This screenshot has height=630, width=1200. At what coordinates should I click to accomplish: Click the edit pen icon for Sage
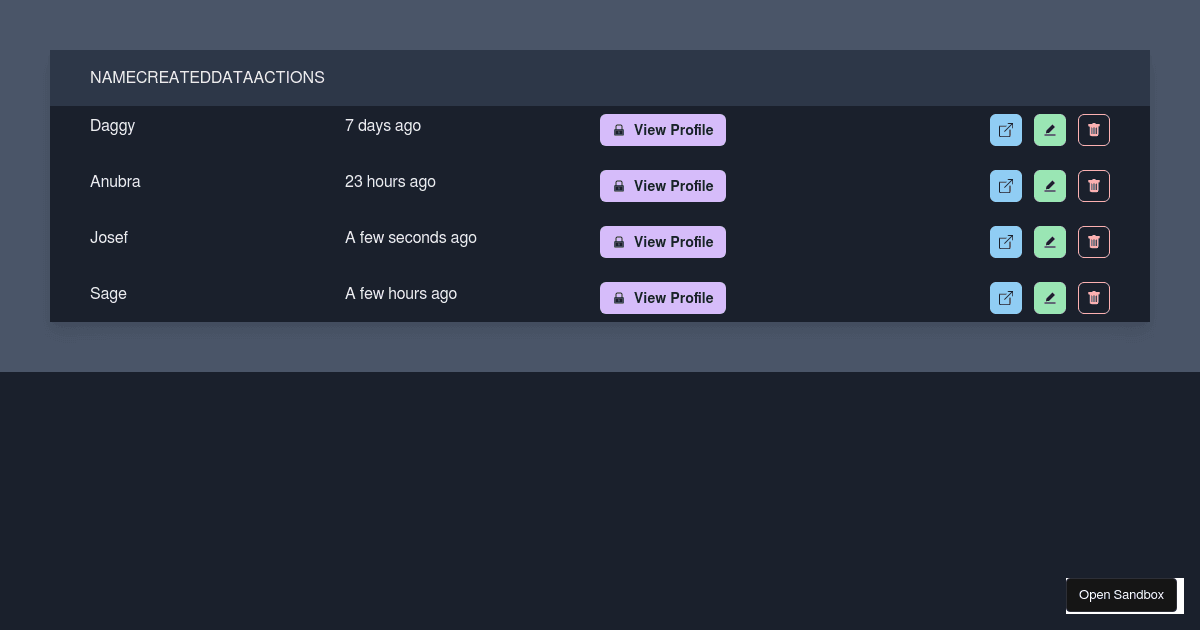pyautogui.click(x=1050, y=298)
